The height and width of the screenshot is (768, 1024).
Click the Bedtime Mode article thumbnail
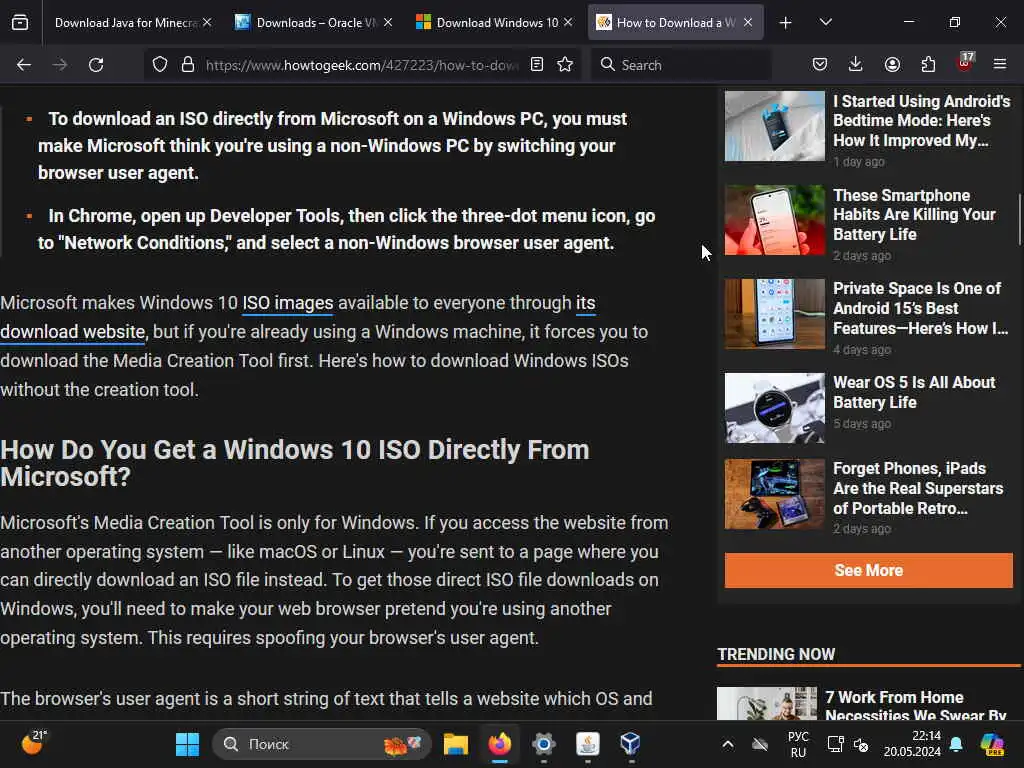(x=775, y=126)
